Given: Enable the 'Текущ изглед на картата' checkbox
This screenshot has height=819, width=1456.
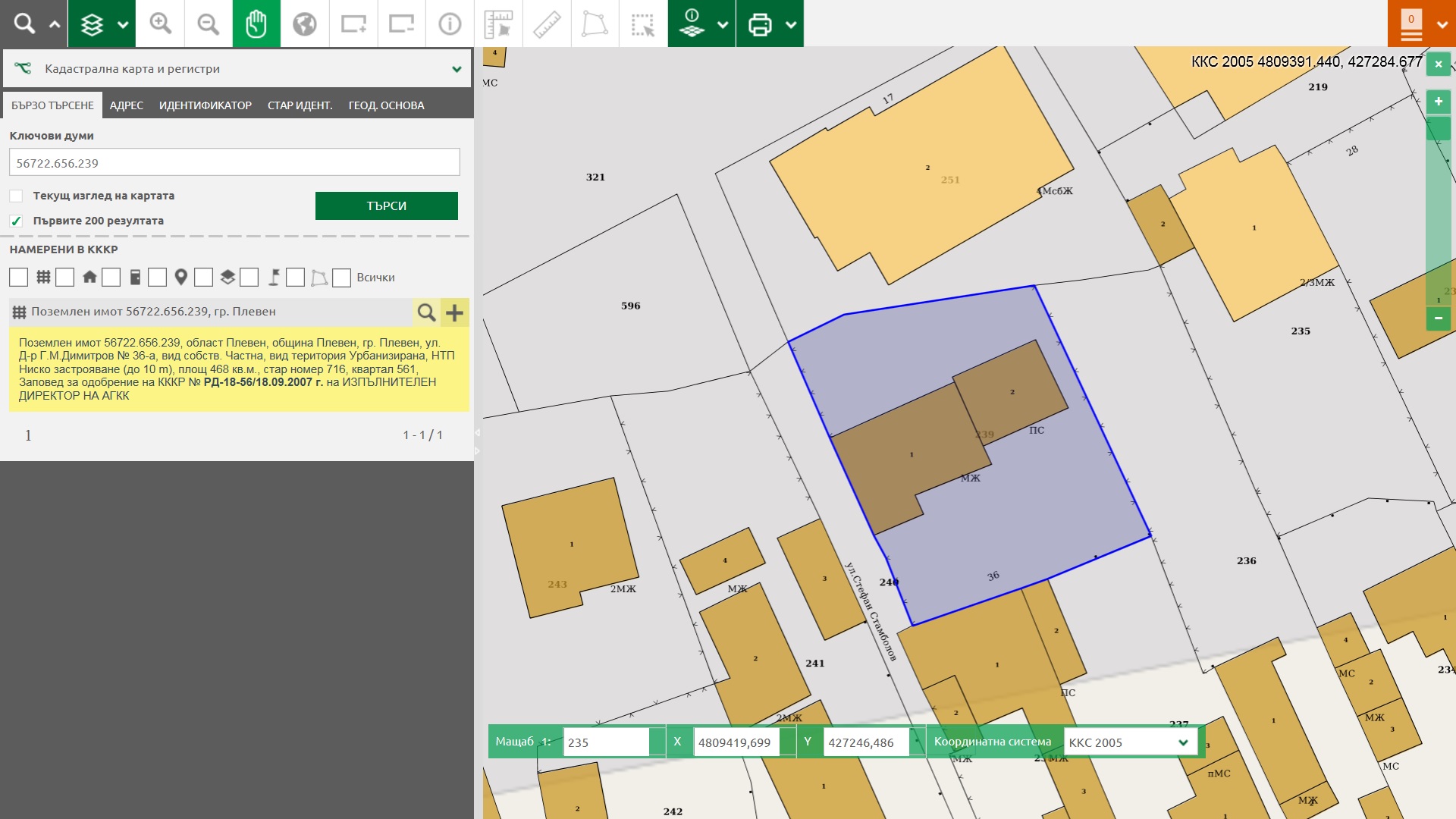Looking at the screenshot, I should pos(16,196).
